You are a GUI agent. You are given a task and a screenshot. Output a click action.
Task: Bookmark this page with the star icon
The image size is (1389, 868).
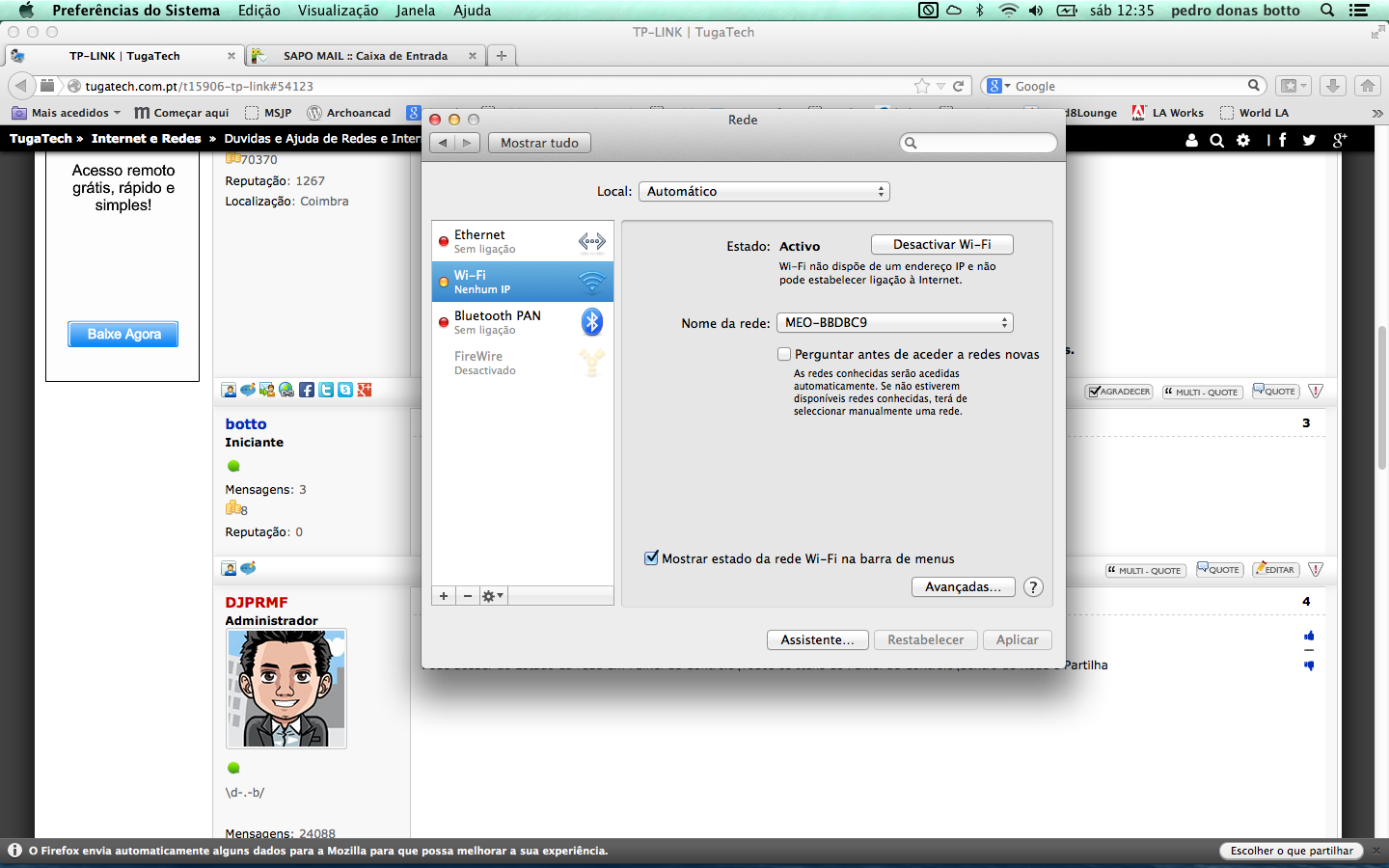coord(922,86)
